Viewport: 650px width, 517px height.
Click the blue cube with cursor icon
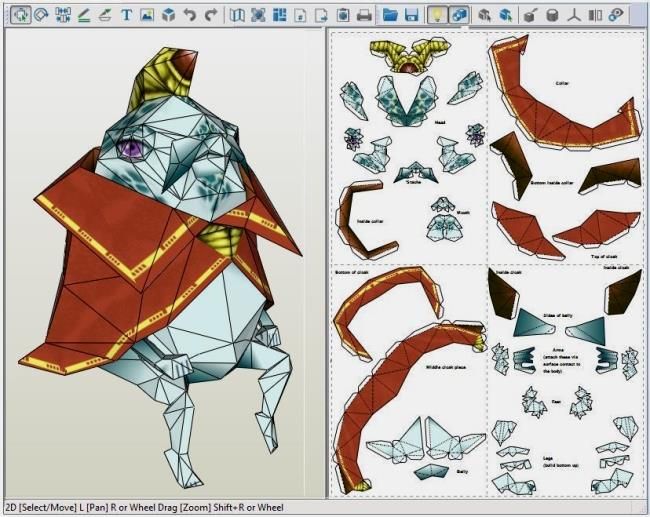505,16
